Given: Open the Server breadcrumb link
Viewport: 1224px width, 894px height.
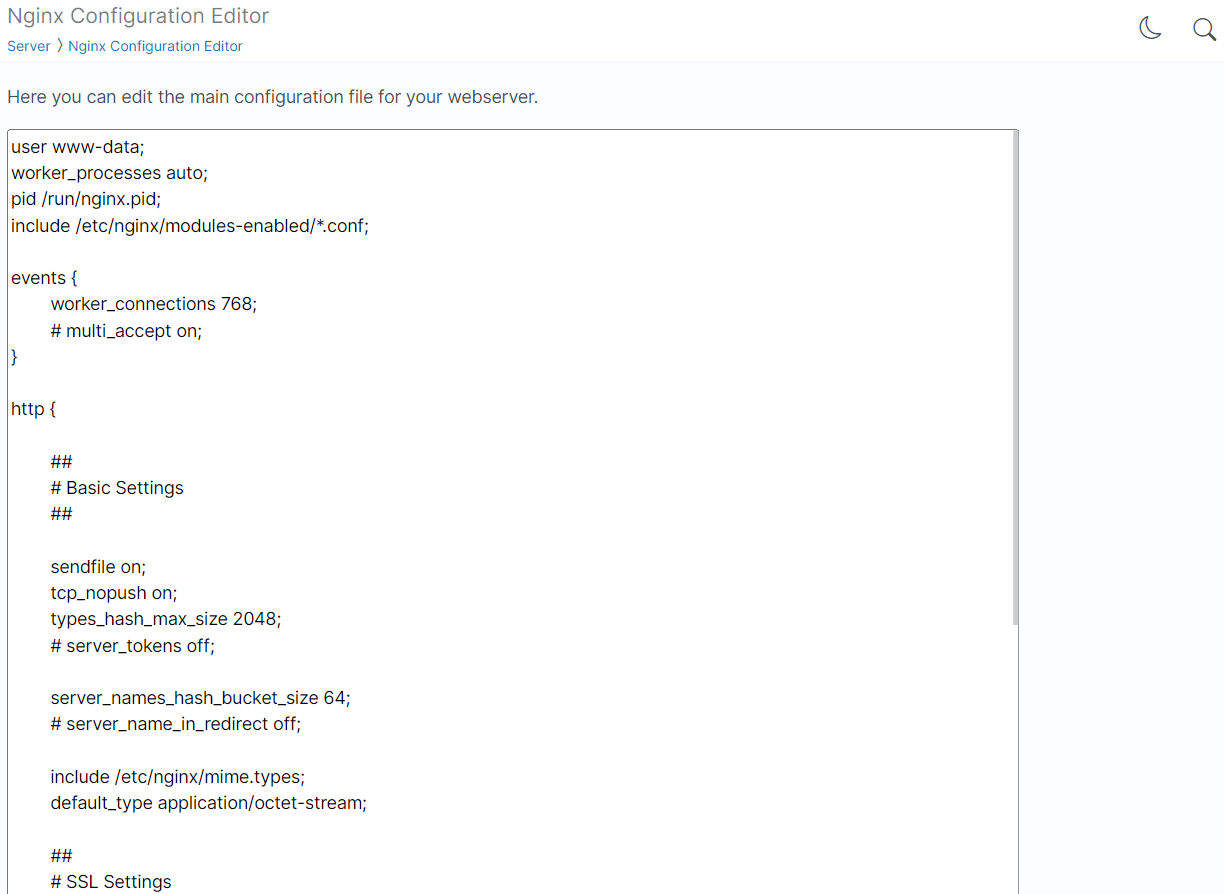Looking at the screenshot, I should [x=29, y=46].
